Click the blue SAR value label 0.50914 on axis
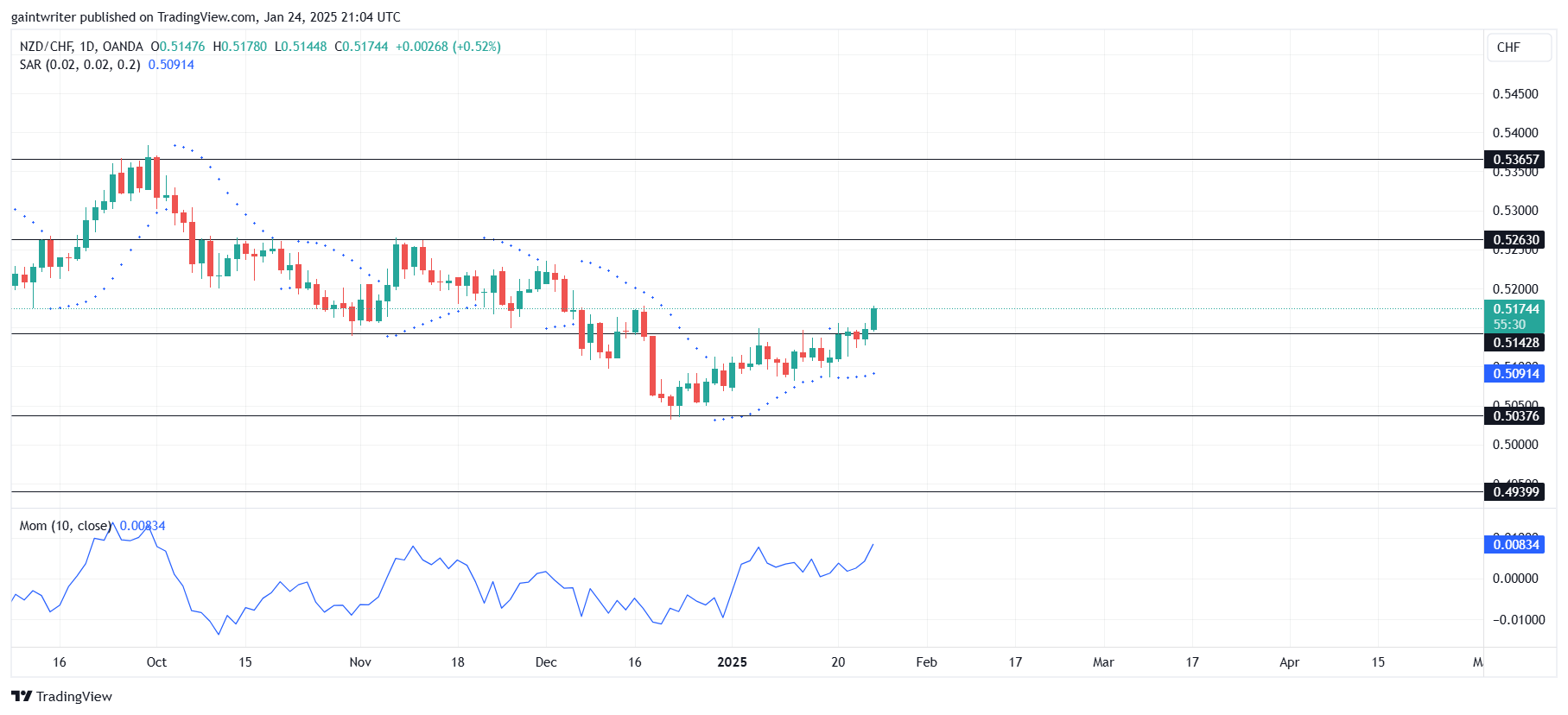1568x715 pixels. (1515, 373)
